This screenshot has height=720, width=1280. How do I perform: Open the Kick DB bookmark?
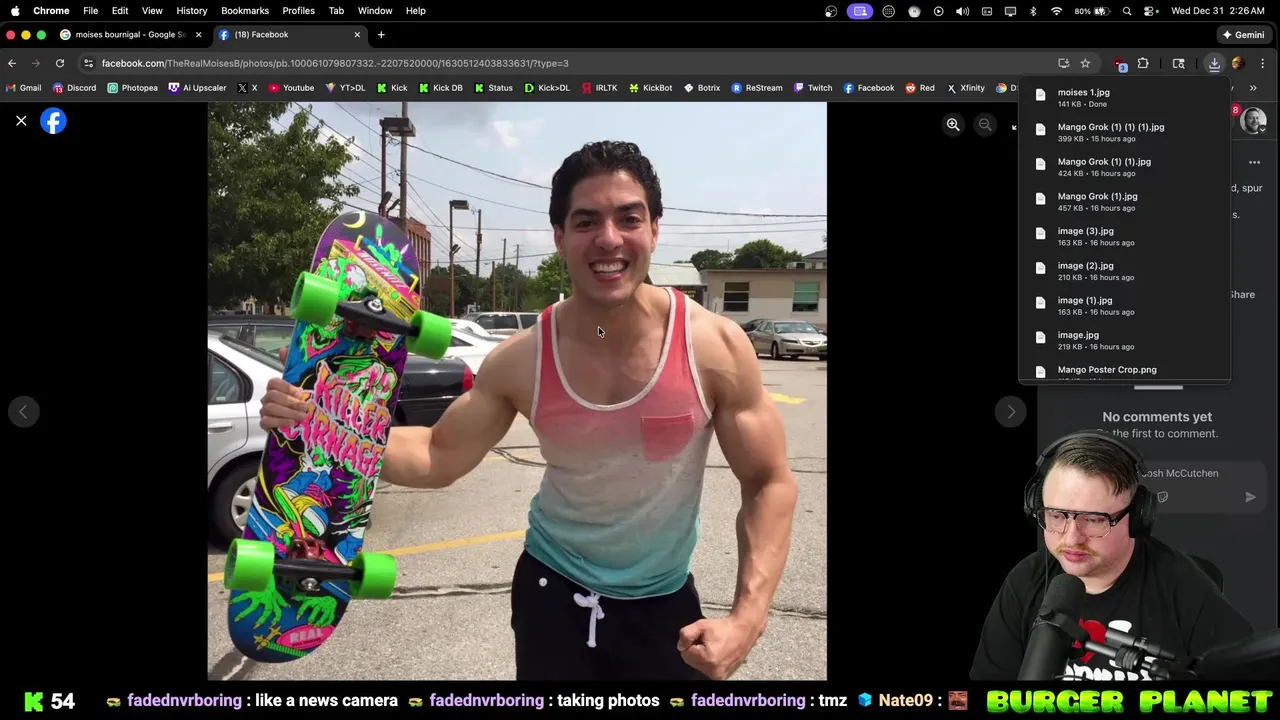click(x=441, y=88)
